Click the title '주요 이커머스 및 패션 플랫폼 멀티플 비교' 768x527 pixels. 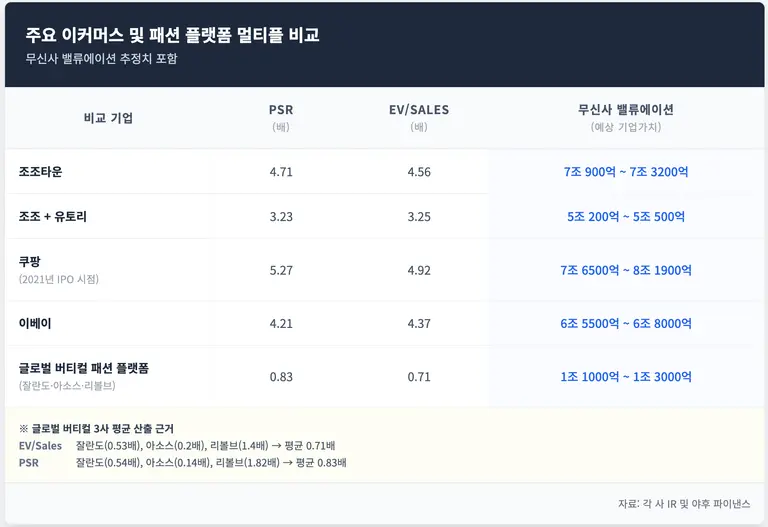172,35
